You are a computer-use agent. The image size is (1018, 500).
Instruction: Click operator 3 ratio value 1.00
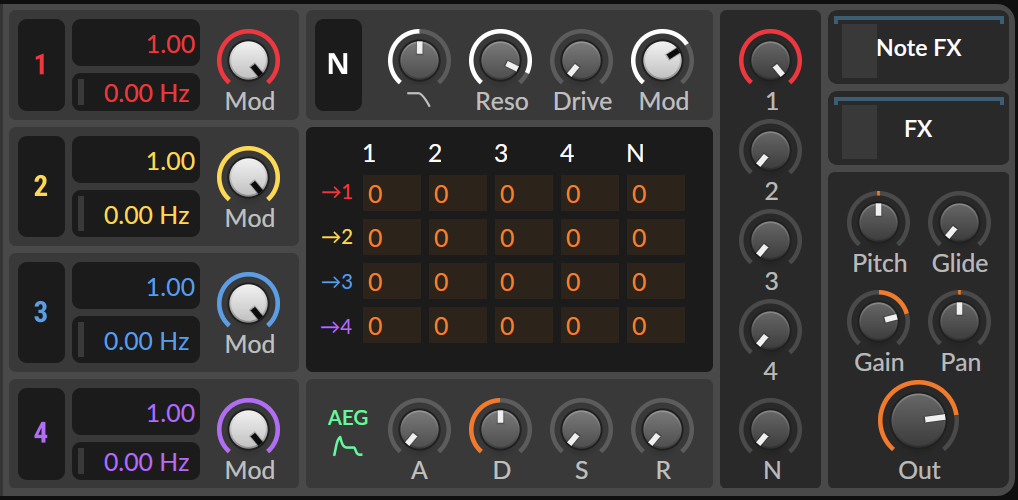[x=136, y=287]
